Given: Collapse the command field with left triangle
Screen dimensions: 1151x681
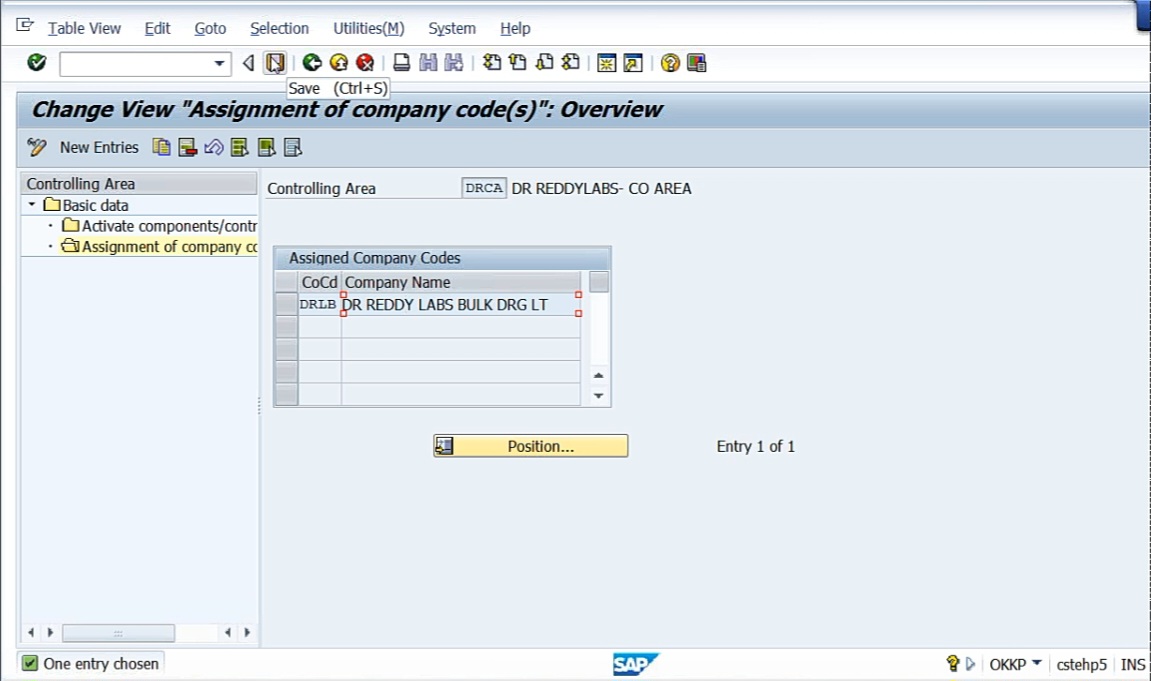Looking at the screenshot, I should click(x=248, y=64).
